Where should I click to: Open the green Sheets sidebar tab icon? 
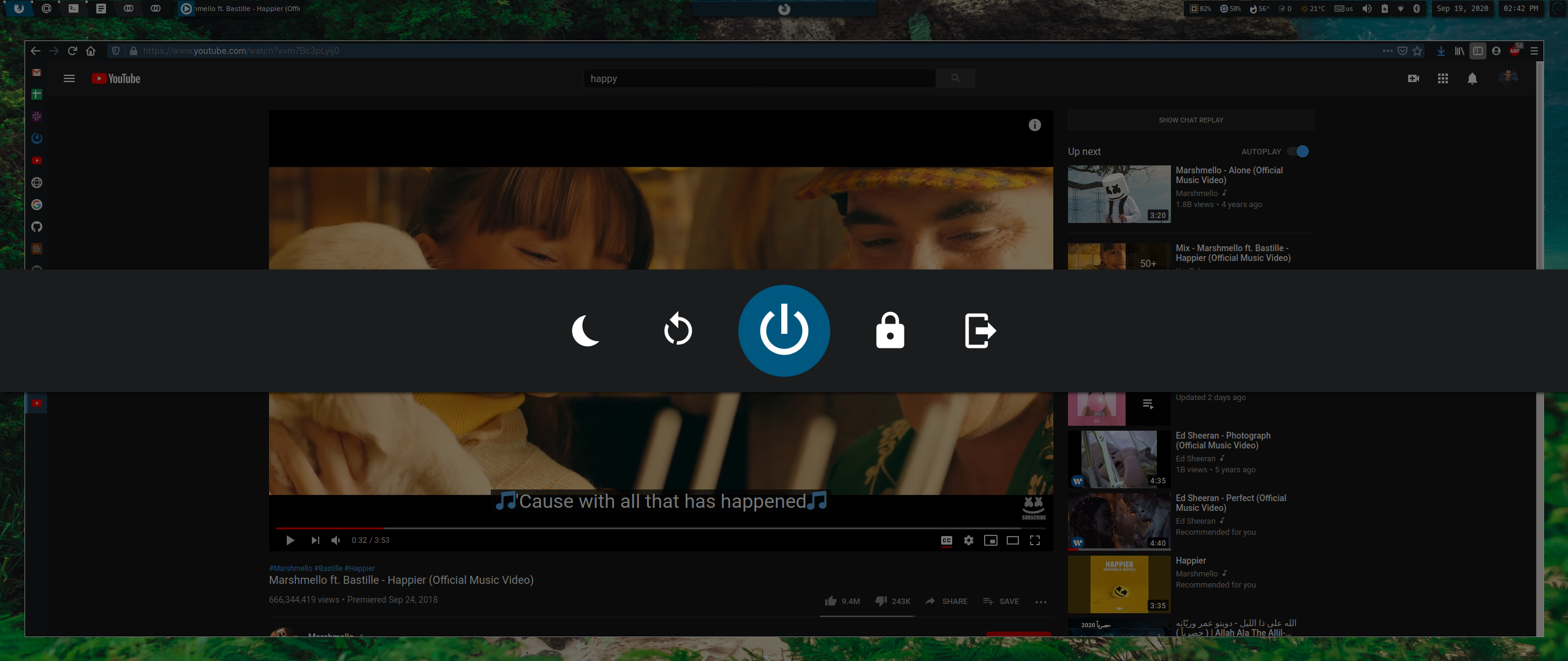[37, 94]
